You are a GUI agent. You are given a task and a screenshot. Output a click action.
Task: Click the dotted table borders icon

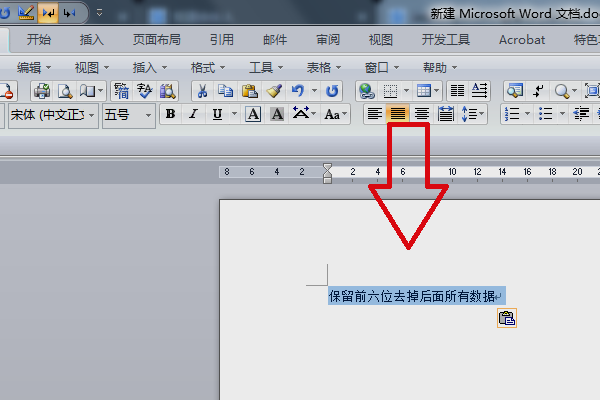(x=390, y=91)
